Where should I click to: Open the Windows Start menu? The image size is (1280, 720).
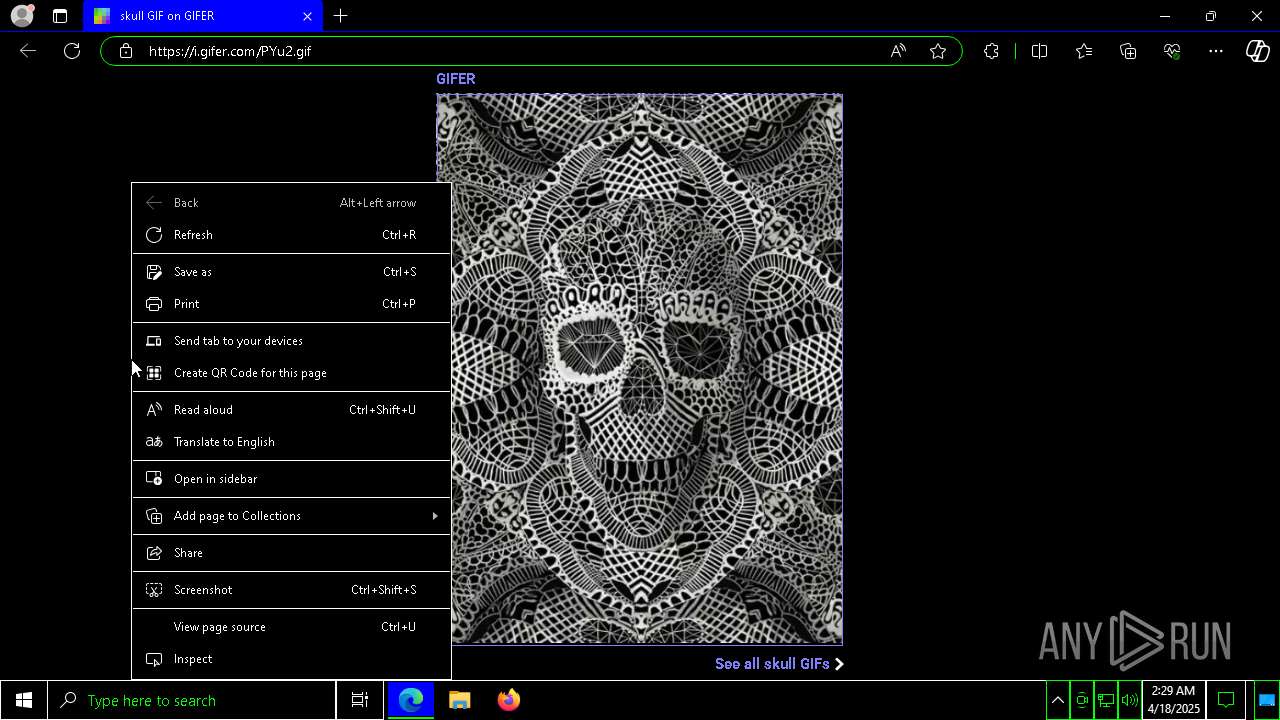24,700
